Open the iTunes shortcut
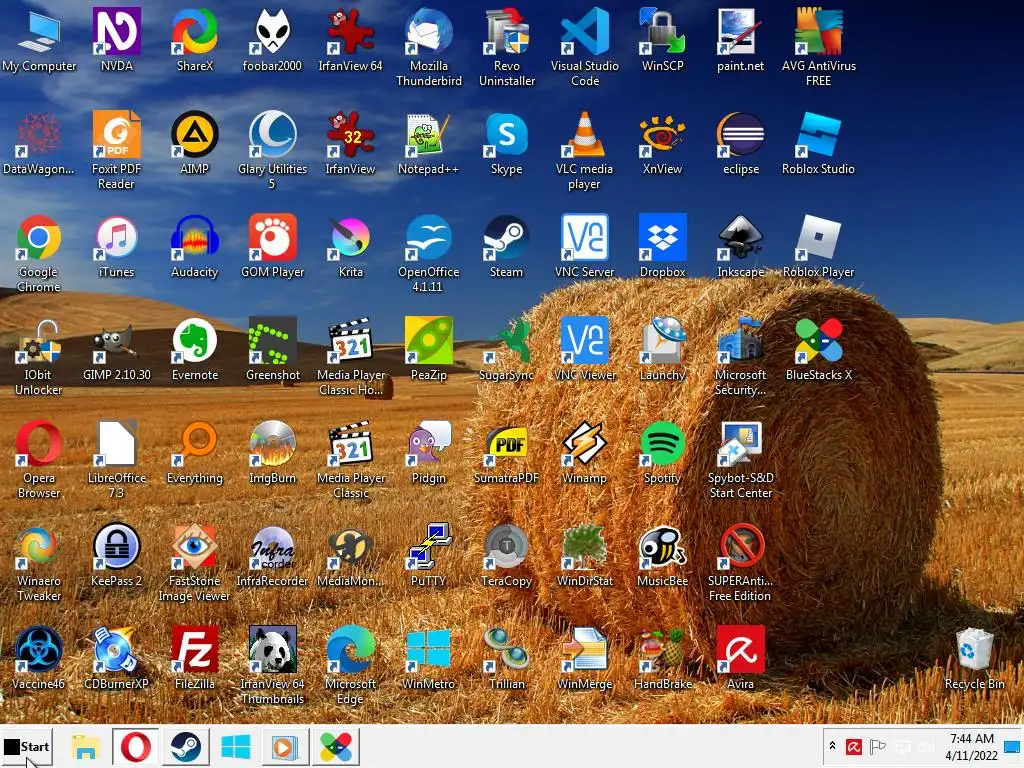The width and height of the screenshot is (1024, 768). (x=116, y=246)
